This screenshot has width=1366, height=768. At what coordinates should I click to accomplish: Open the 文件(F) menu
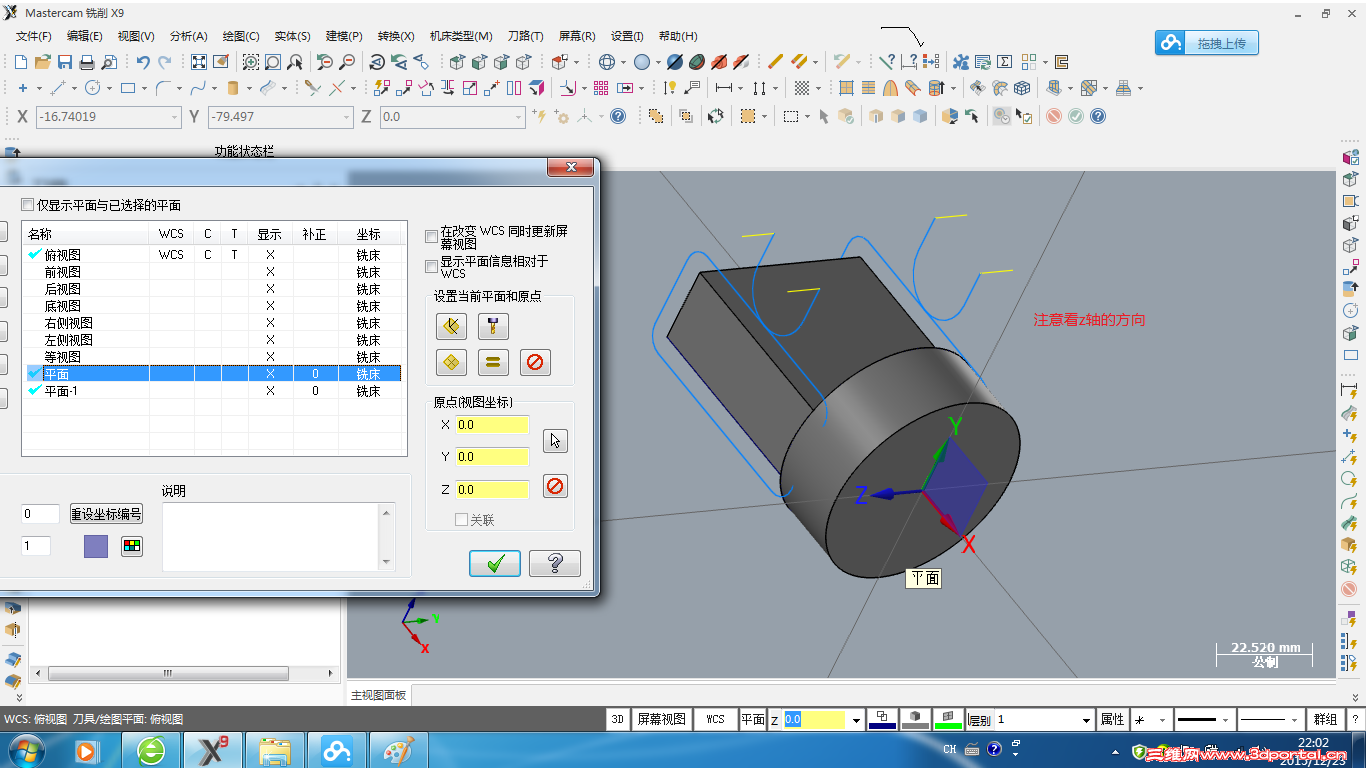(x=34, y=36)
